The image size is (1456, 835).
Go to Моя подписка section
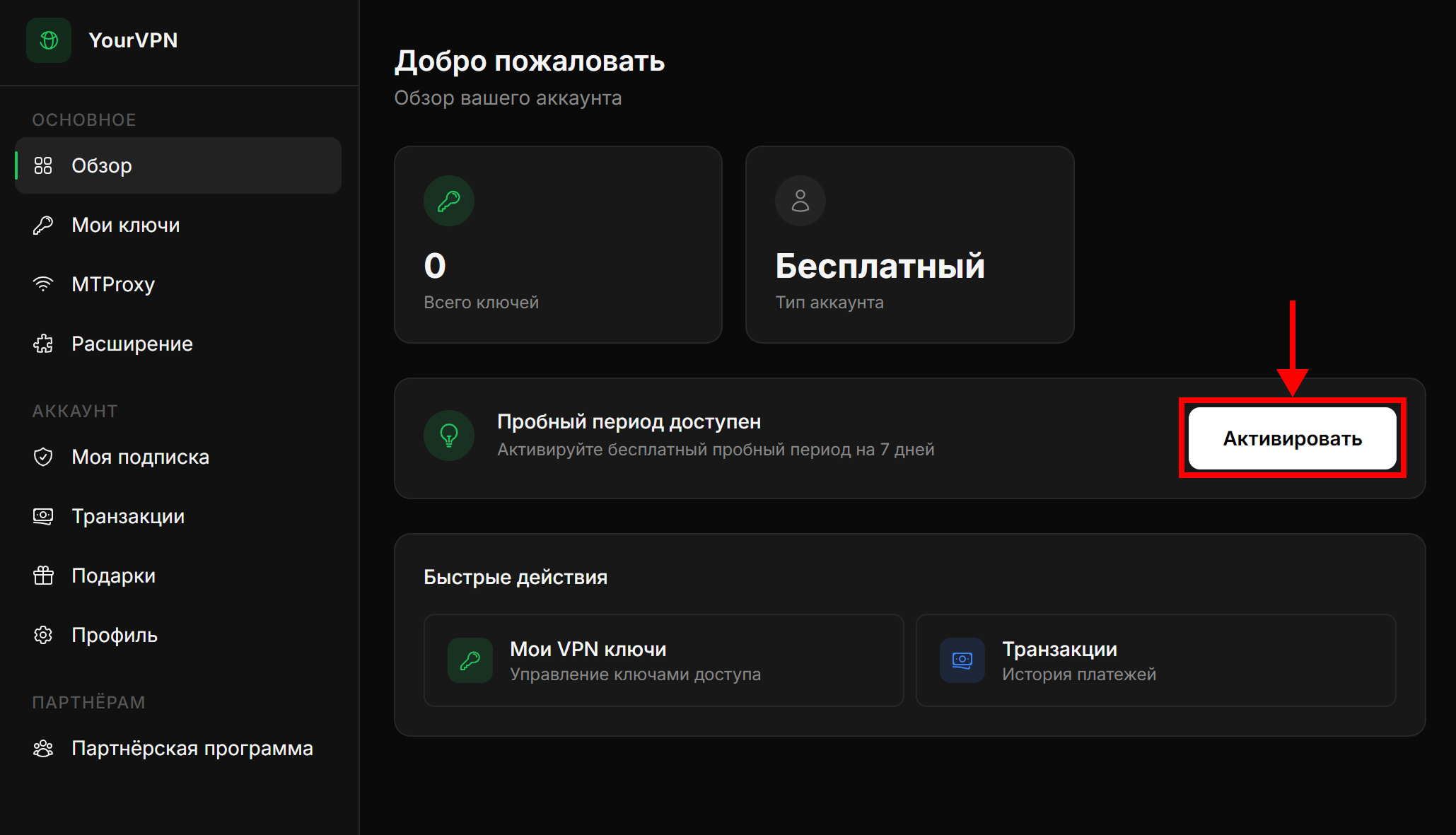point(140,457)
